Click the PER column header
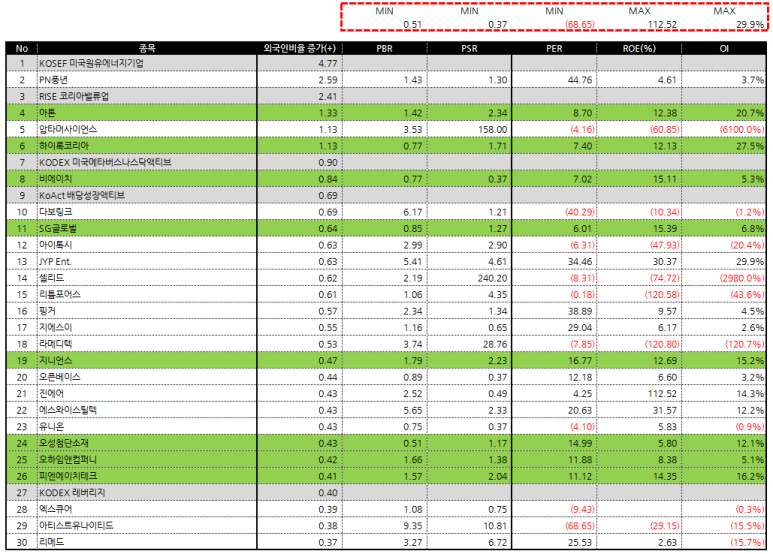The height and width of the screenshot is (554, 773). 554,48
